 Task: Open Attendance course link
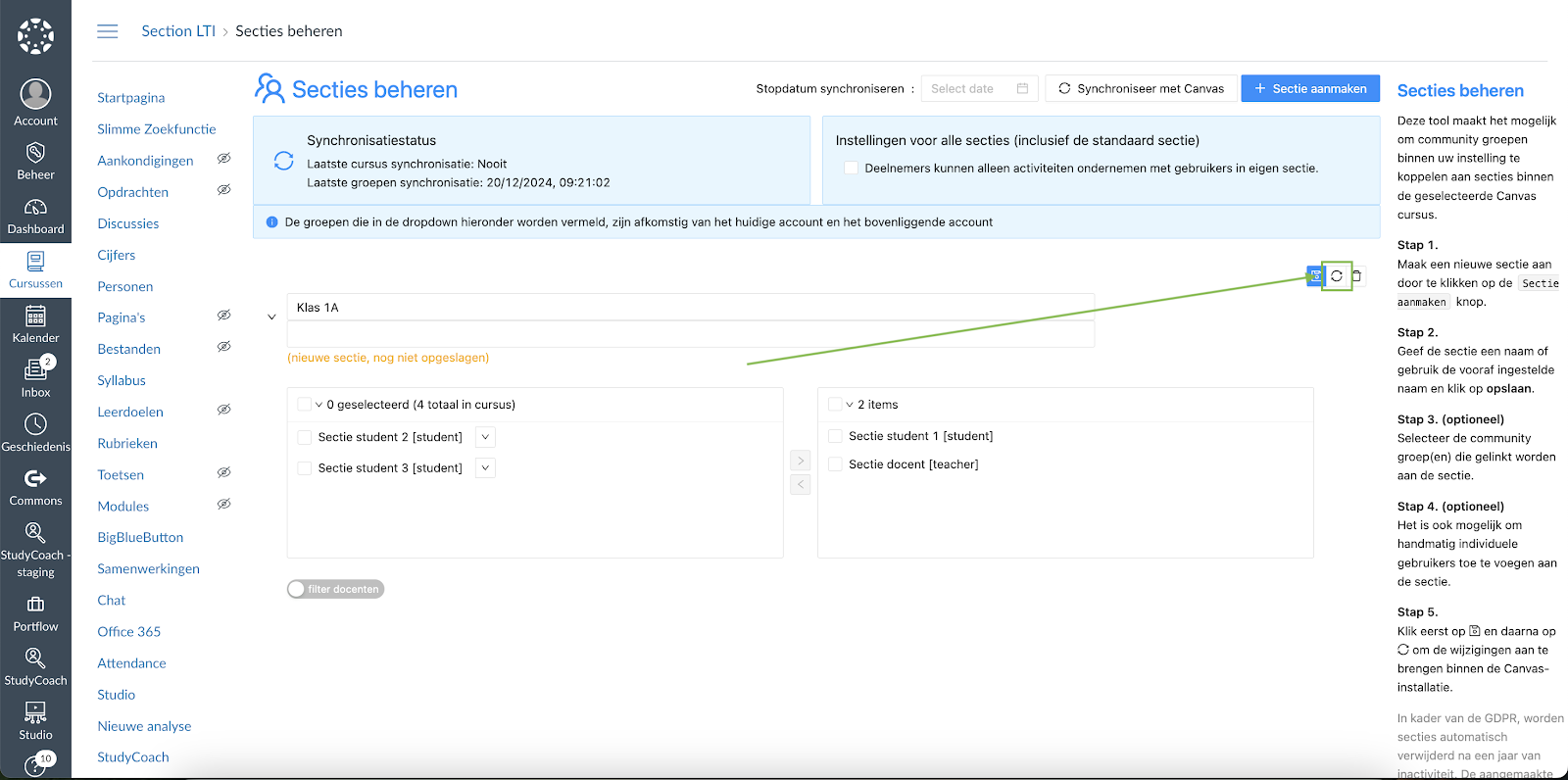click(x=132, y=663)
